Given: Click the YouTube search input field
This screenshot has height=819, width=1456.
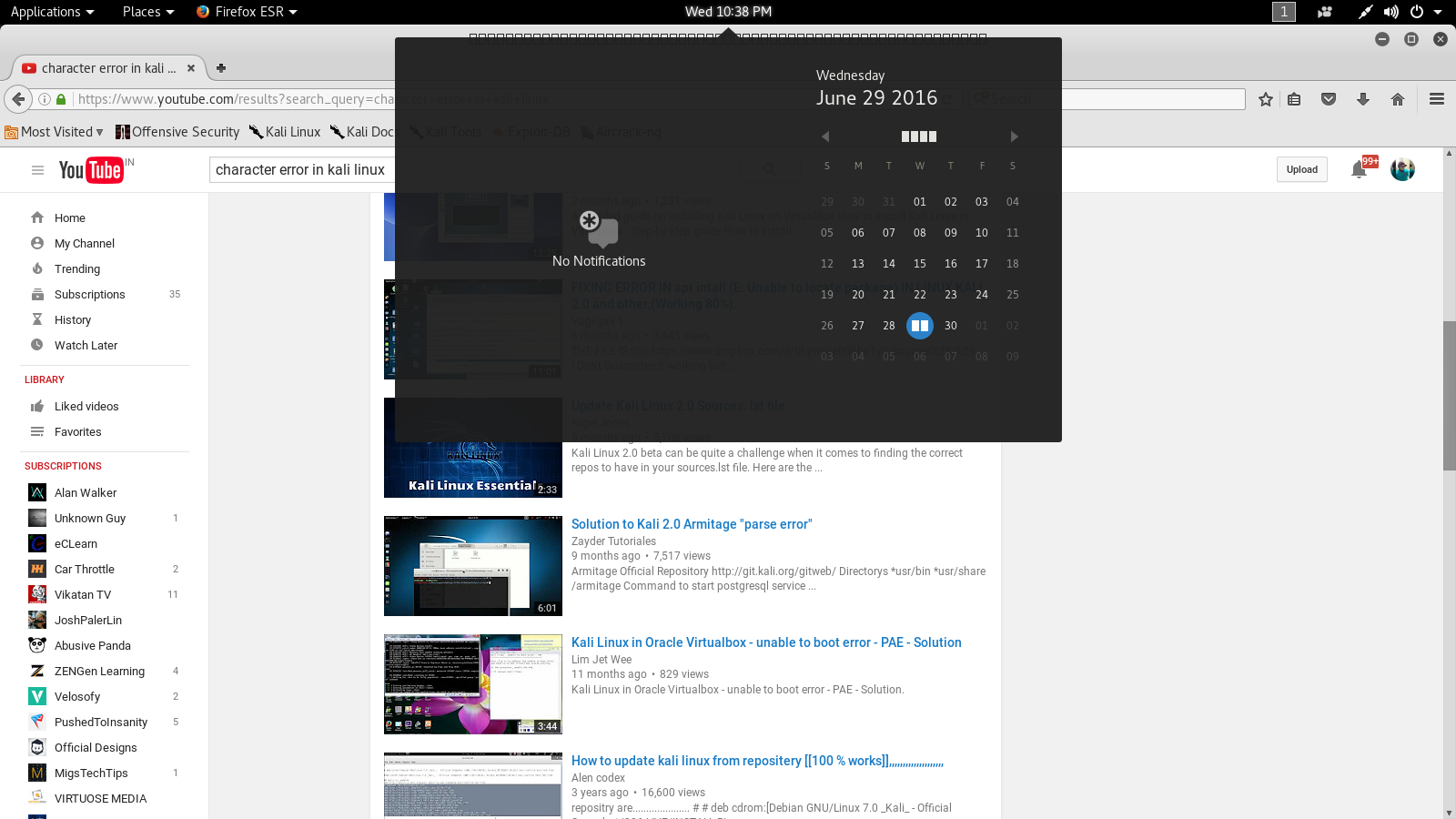Looking at the screenshot, I should point(302,170).
